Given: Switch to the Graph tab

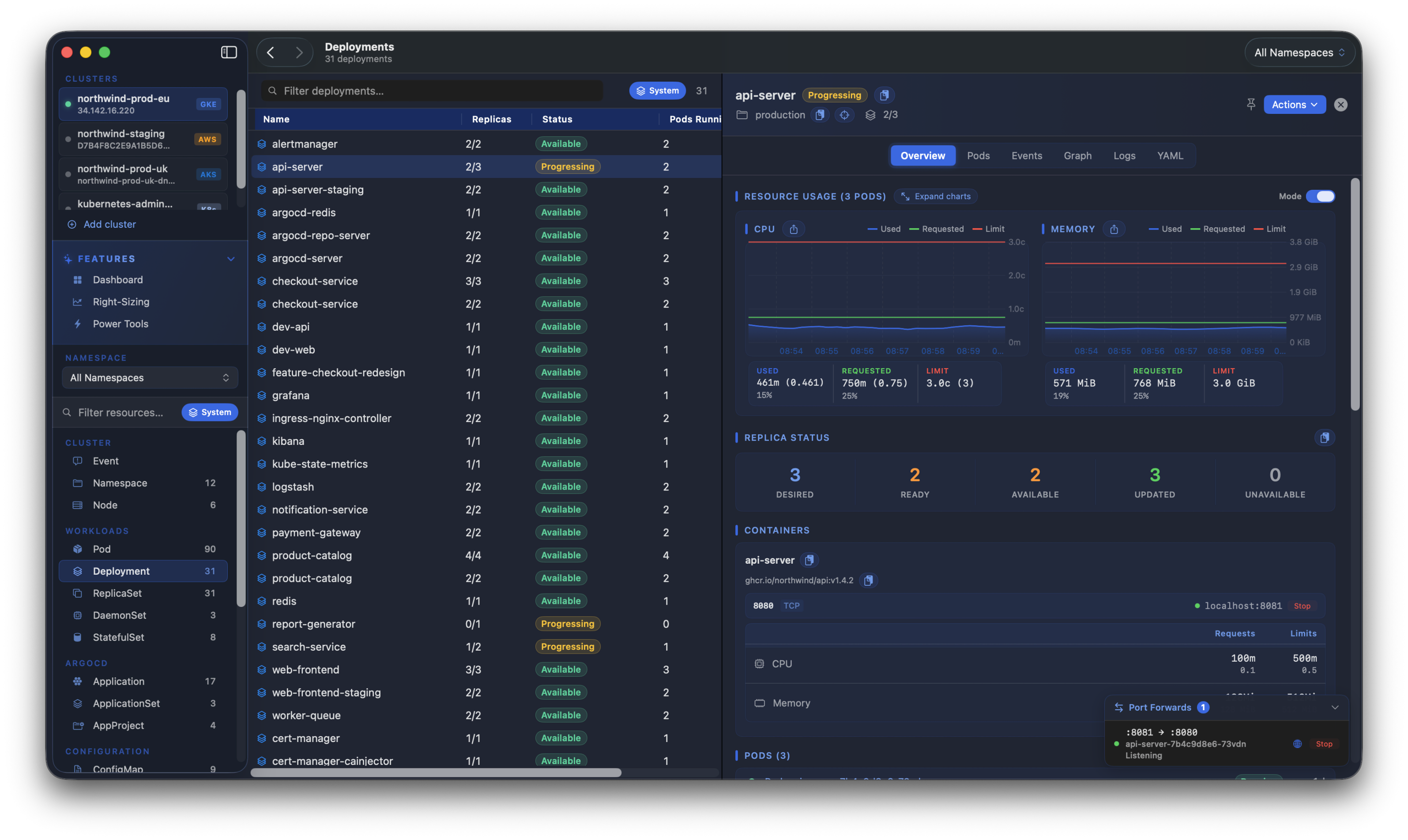Looking at the screenshot, I should pyautogui.click(x=1077, y=156).
